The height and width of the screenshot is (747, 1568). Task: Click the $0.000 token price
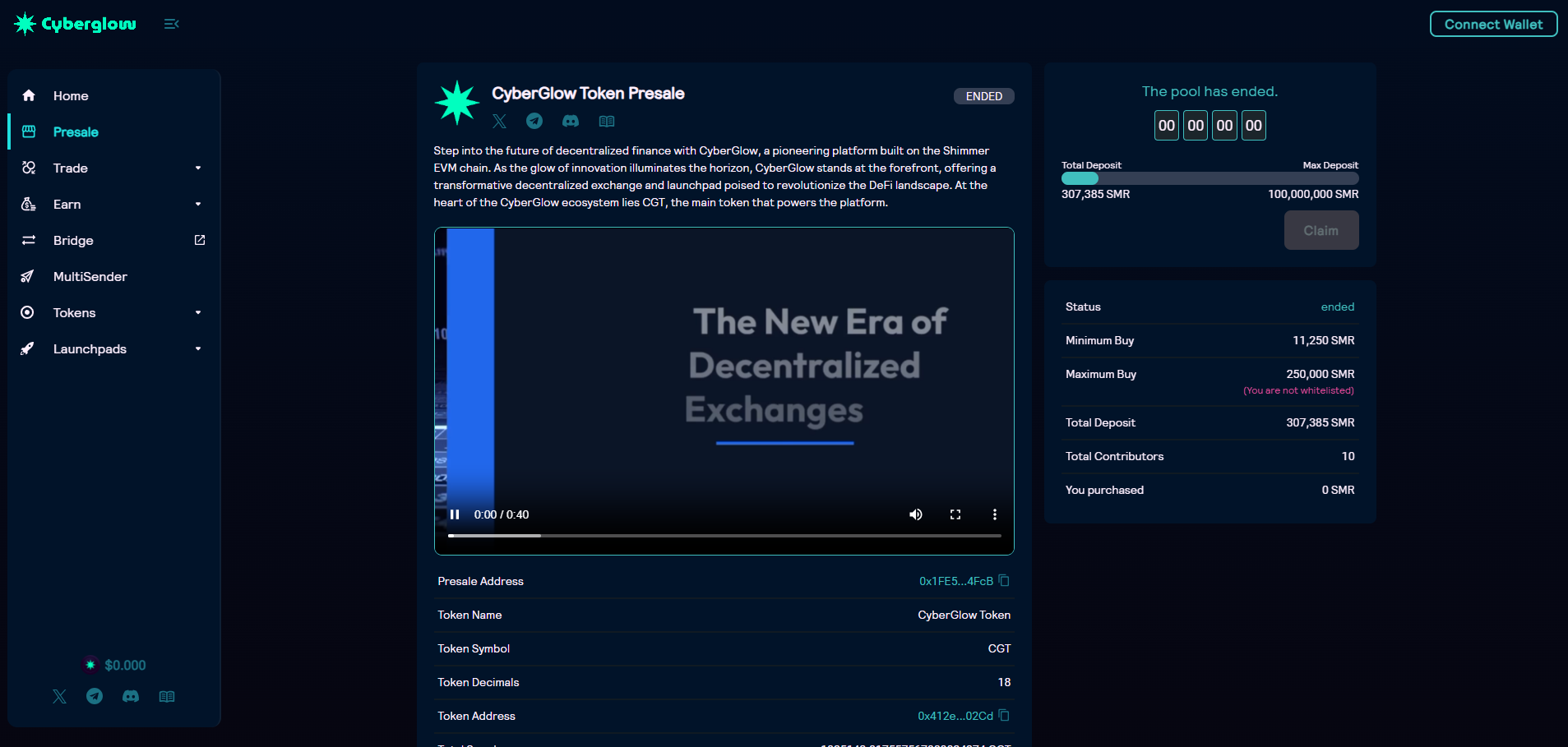(x=125, y=665)
